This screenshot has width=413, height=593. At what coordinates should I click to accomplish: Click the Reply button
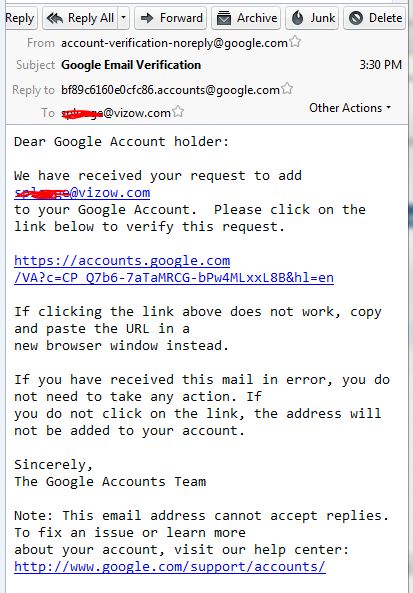pos(21,18)
